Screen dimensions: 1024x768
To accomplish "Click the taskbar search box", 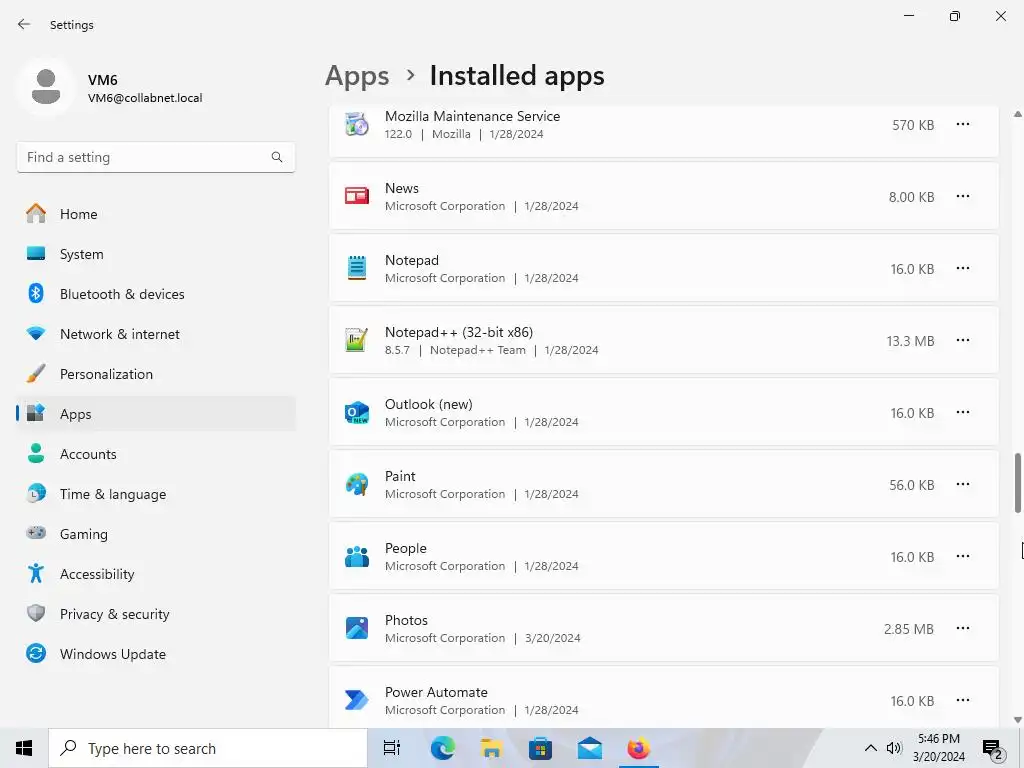I will pyautogui.click(x=208, y=748).
